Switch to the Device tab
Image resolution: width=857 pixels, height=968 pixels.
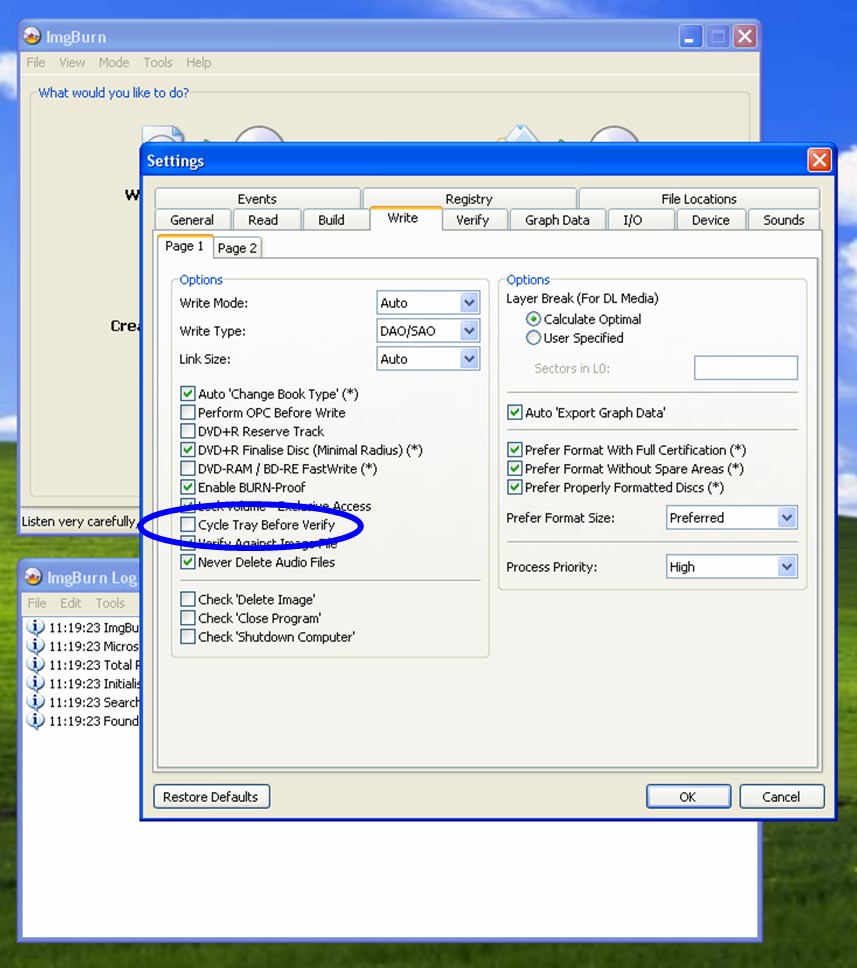(711, 220)
